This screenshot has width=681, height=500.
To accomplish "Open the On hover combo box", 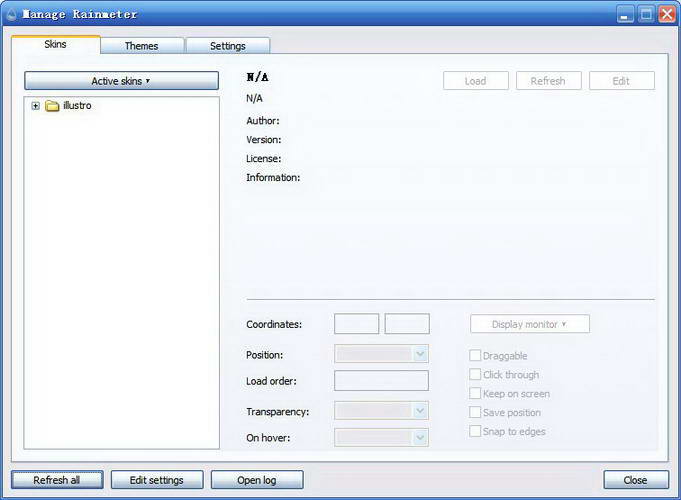I will 381,437.
